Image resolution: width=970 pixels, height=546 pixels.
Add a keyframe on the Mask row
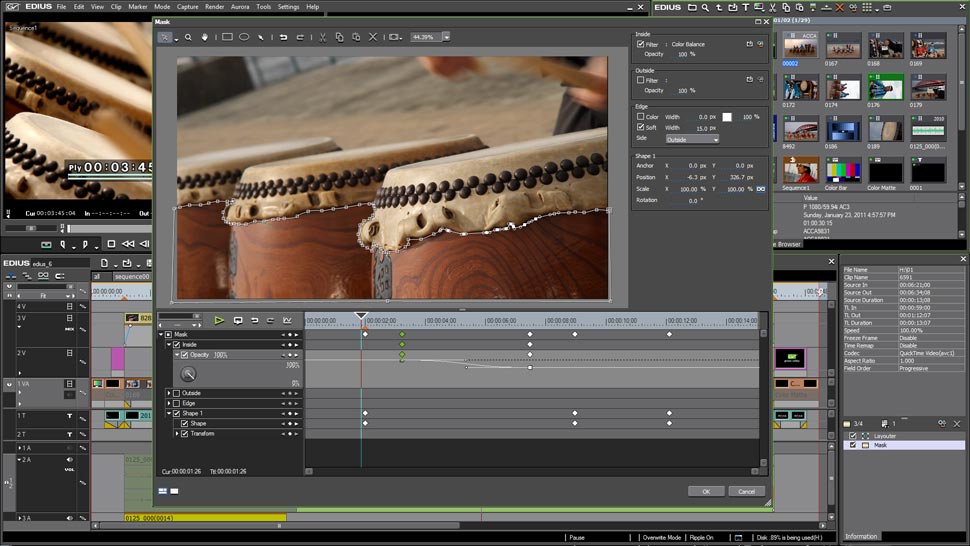pos(290,335)
